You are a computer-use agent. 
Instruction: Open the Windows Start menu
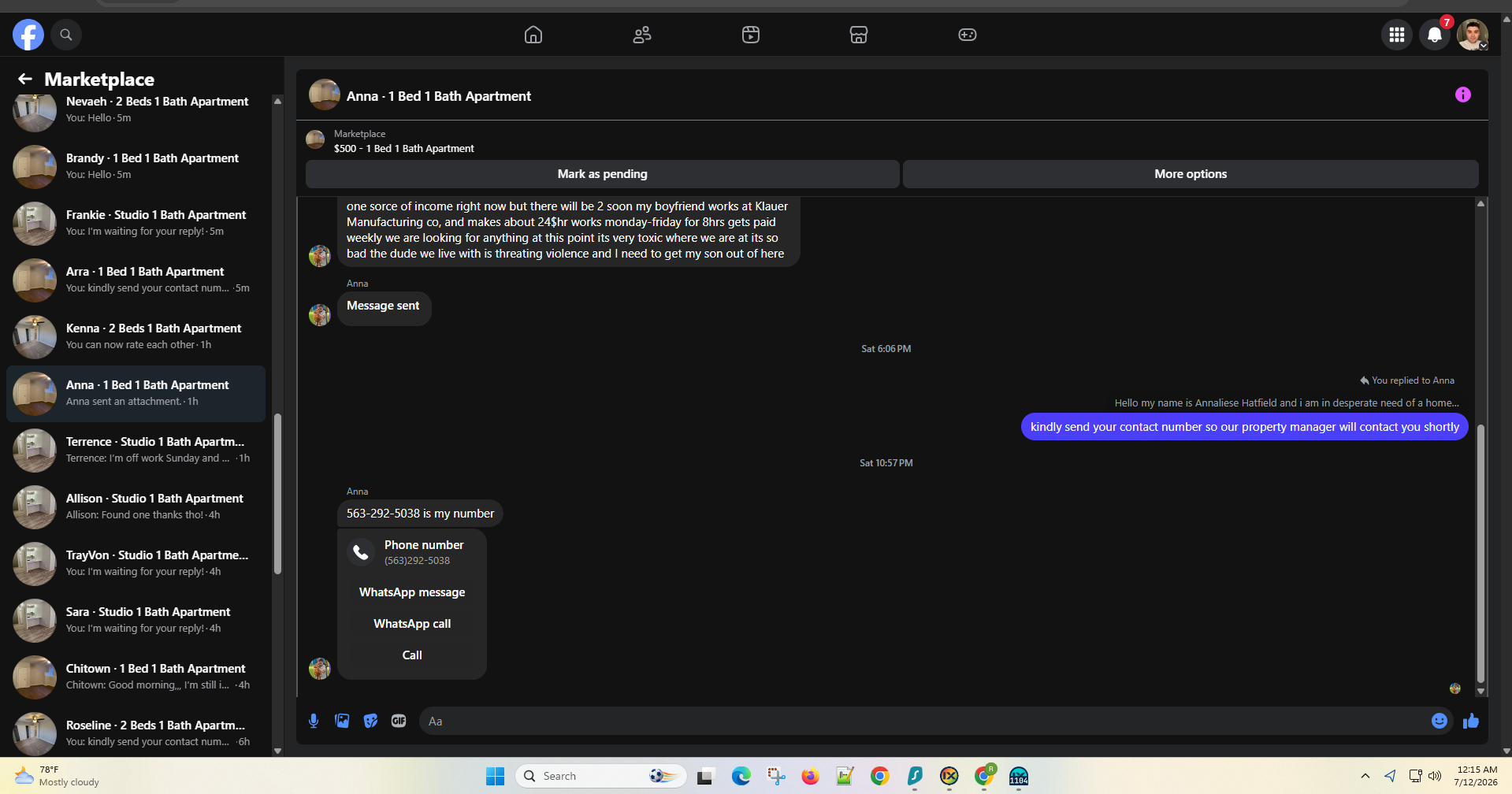click(496, 776)
